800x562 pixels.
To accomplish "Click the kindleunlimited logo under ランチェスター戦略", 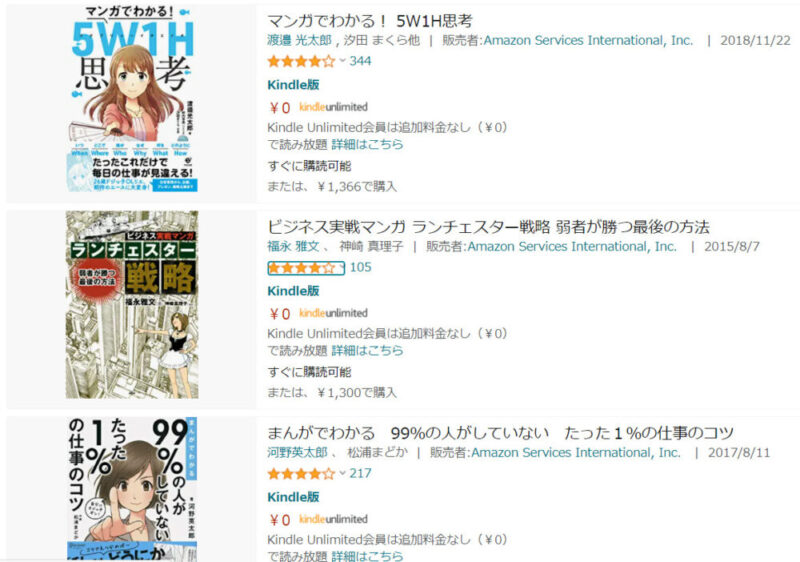I will (x=333, y=313).
